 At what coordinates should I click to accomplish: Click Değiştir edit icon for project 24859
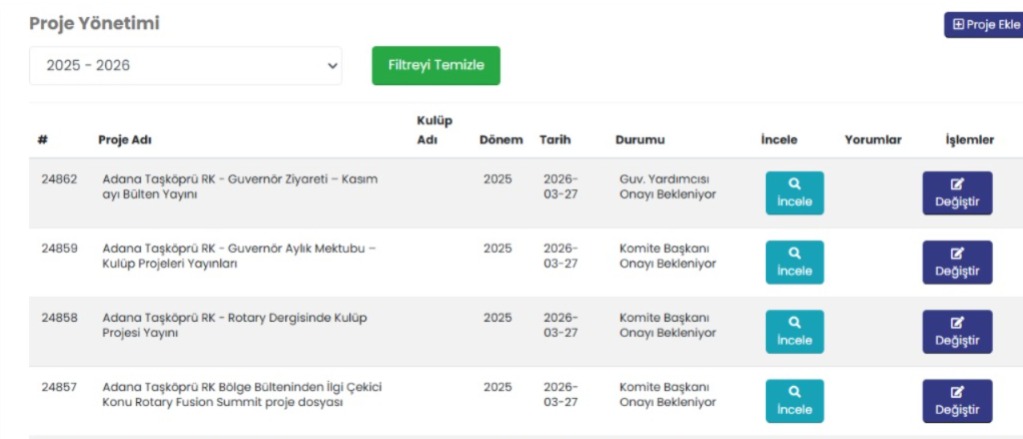(x=957, y=254)
